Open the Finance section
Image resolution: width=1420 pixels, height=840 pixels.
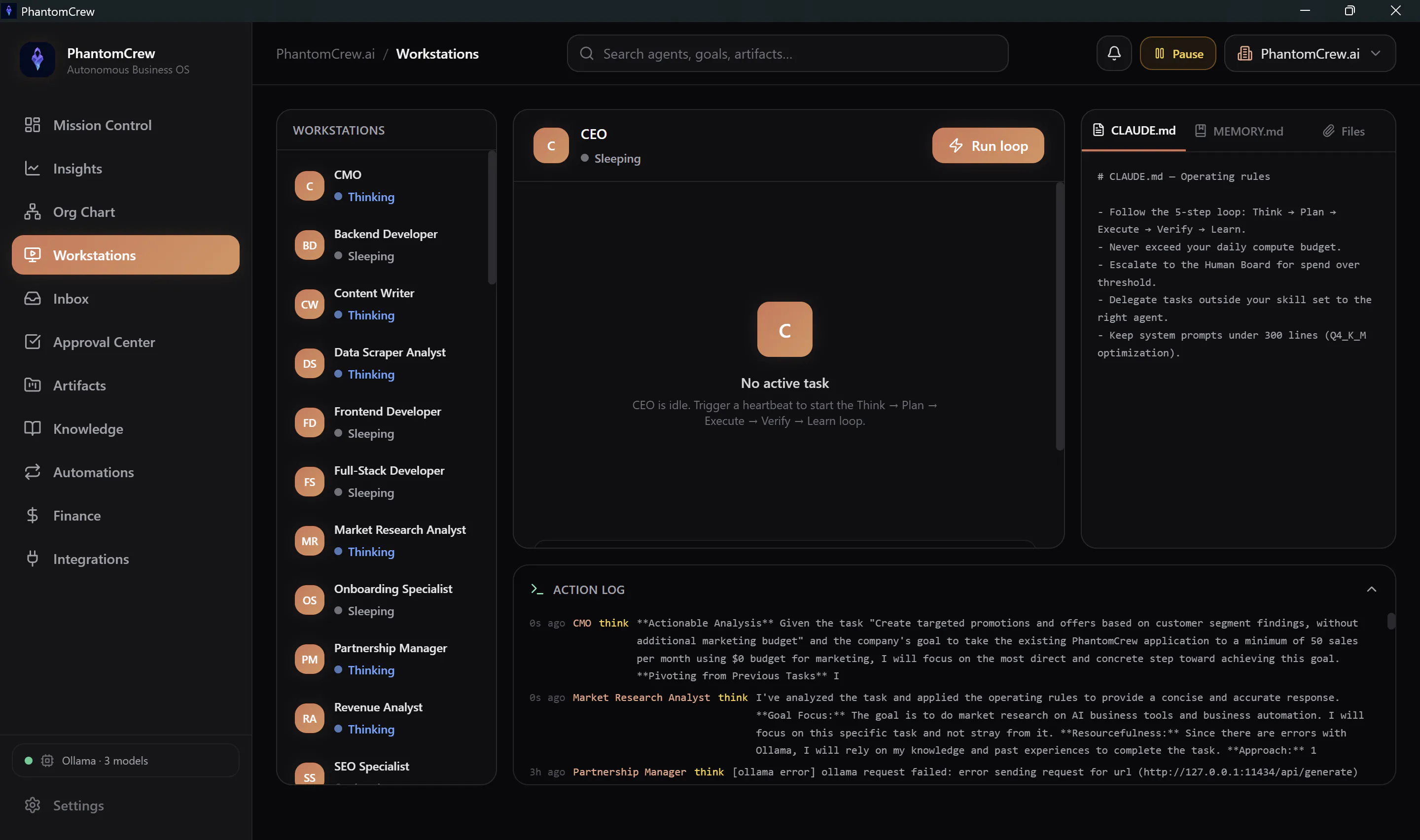(126, 515)
